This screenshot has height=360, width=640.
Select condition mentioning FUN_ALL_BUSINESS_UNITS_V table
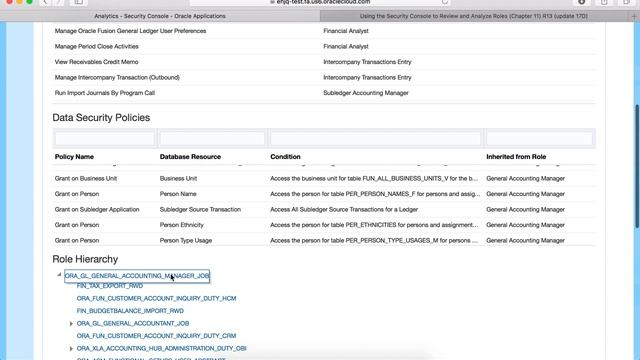coord(374,179)
